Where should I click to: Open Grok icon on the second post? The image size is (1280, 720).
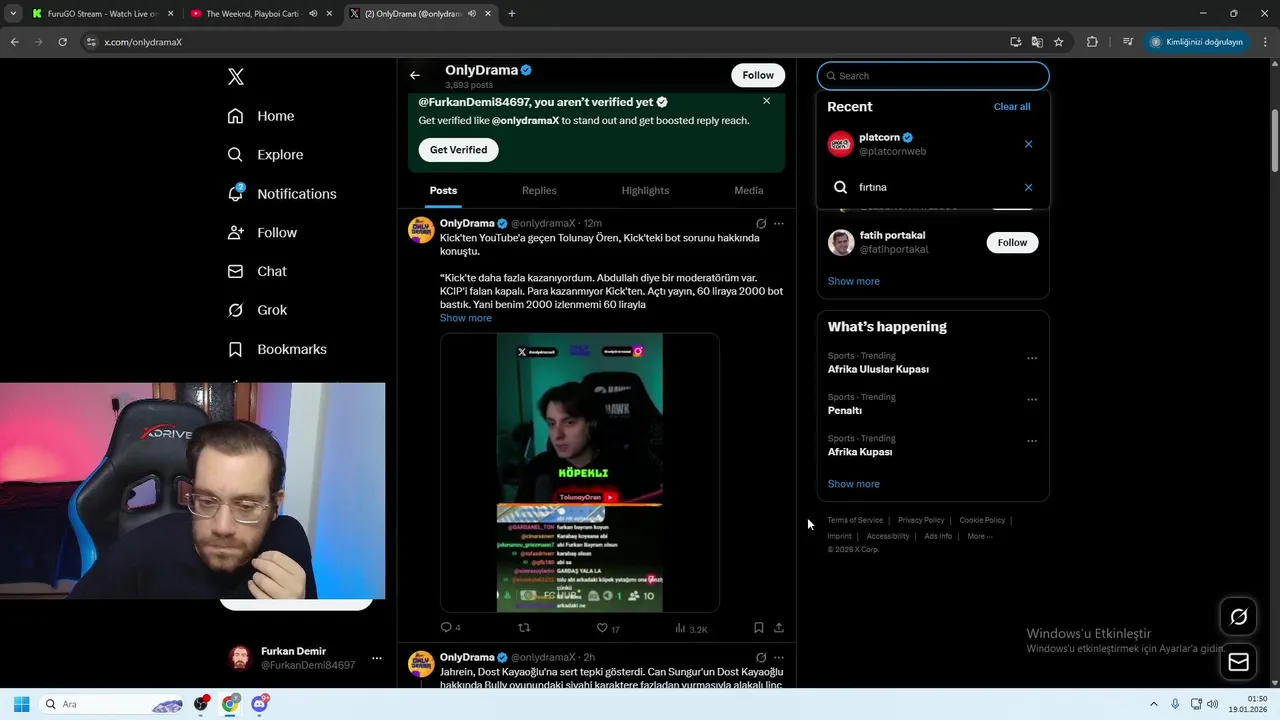761,657
